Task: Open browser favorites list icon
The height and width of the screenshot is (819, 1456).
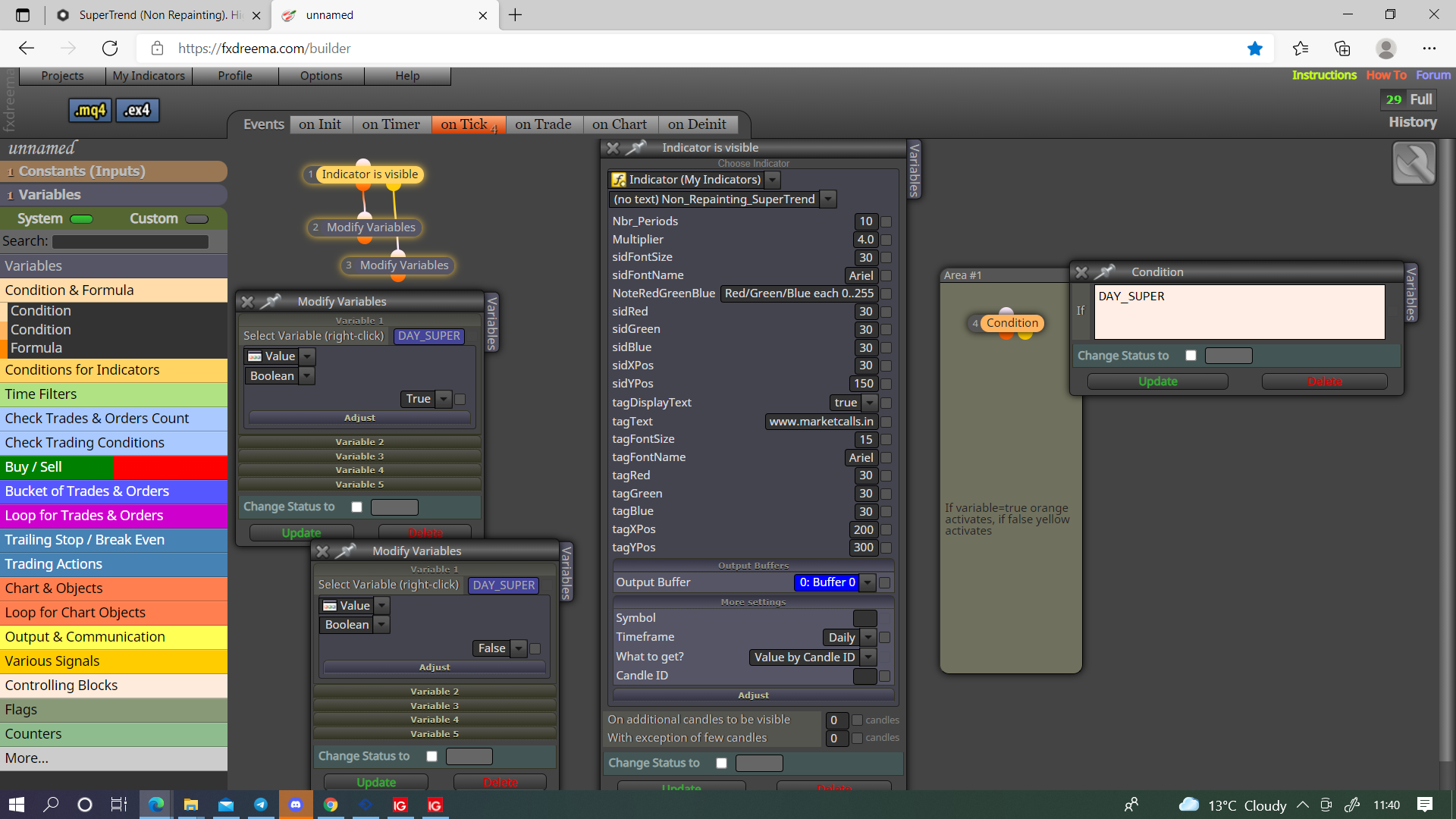Action: (x=1301, y=49)
